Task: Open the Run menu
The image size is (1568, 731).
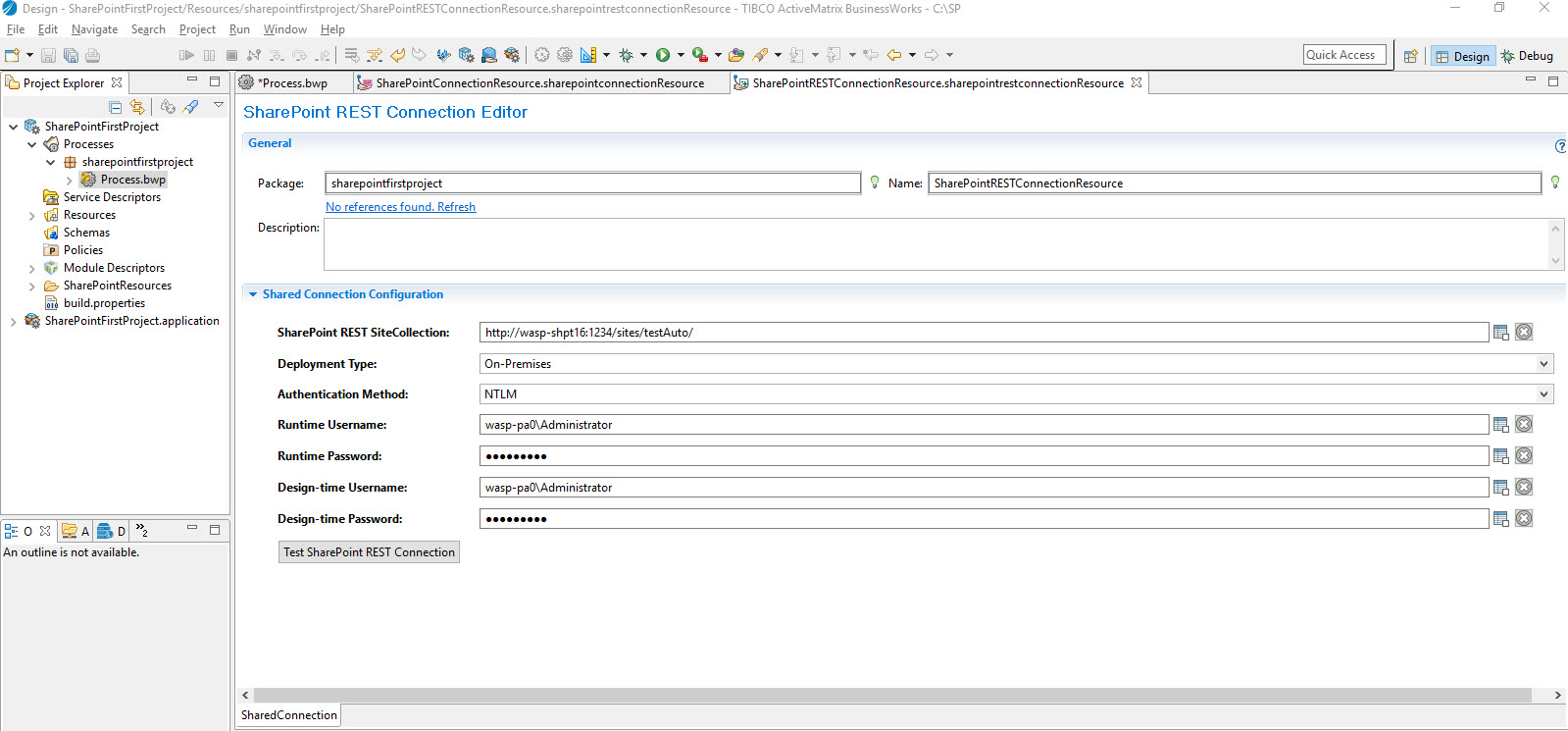Action: [x=239, y=29]
